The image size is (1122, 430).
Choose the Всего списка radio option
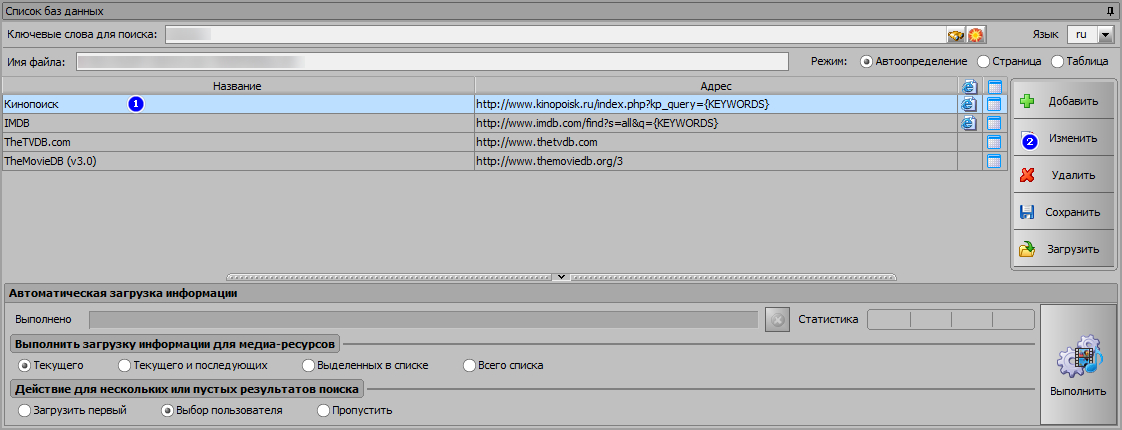pos(470,365)
